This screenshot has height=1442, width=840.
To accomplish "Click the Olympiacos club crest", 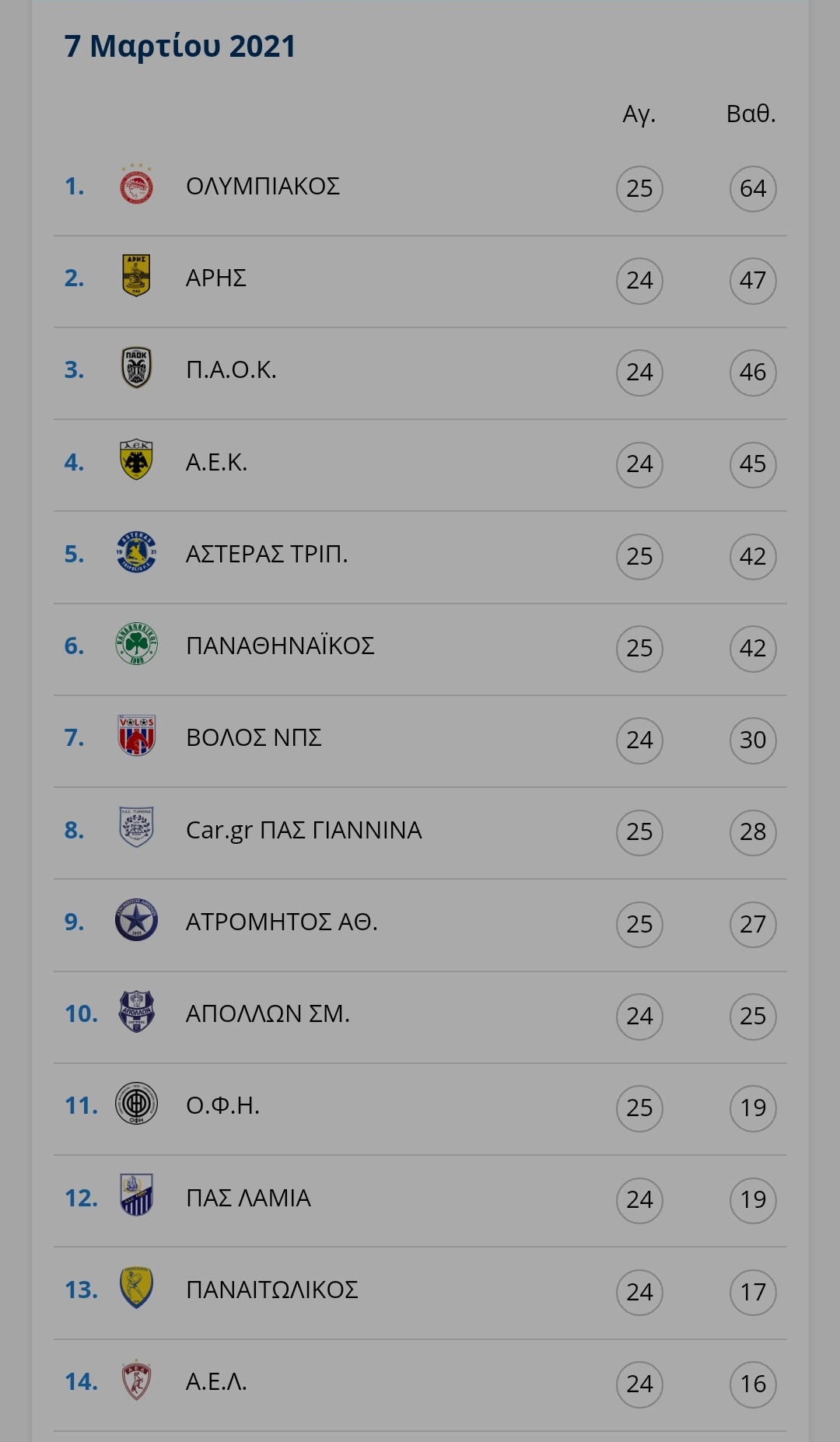I will pos(136,185).
